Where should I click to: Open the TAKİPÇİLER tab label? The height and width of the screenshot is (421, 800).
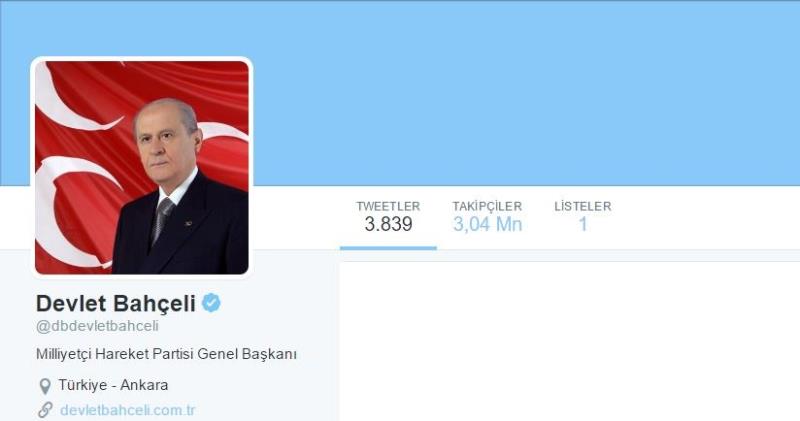coord(487,206)
